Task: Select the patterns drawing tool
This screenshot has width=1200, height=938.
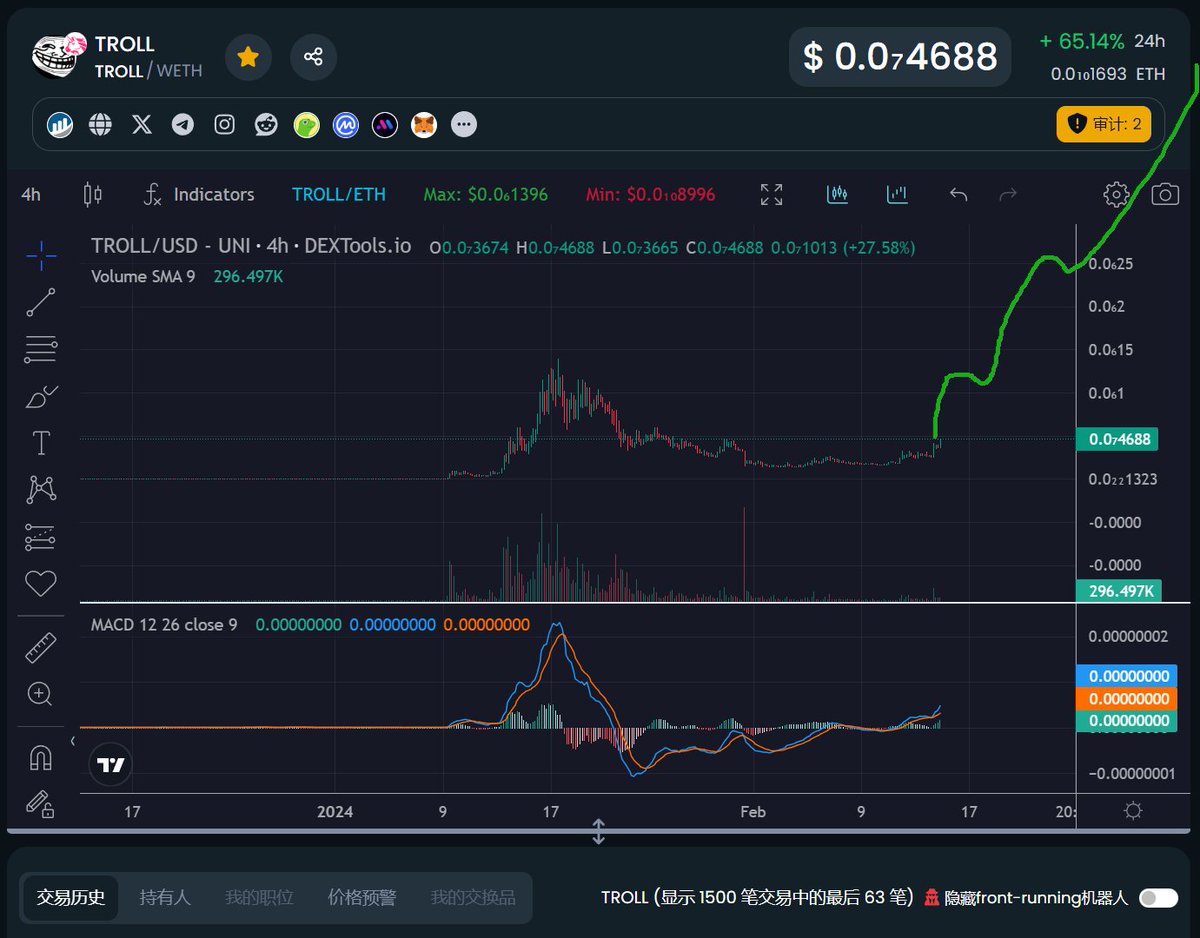Action: coord(41,489)
